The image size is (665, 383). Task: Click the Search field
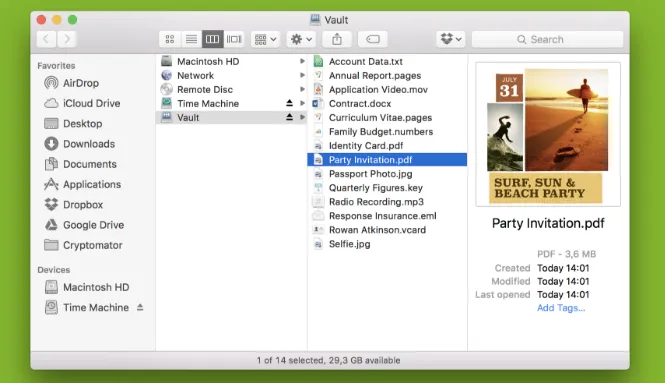(x=548, y=39)
